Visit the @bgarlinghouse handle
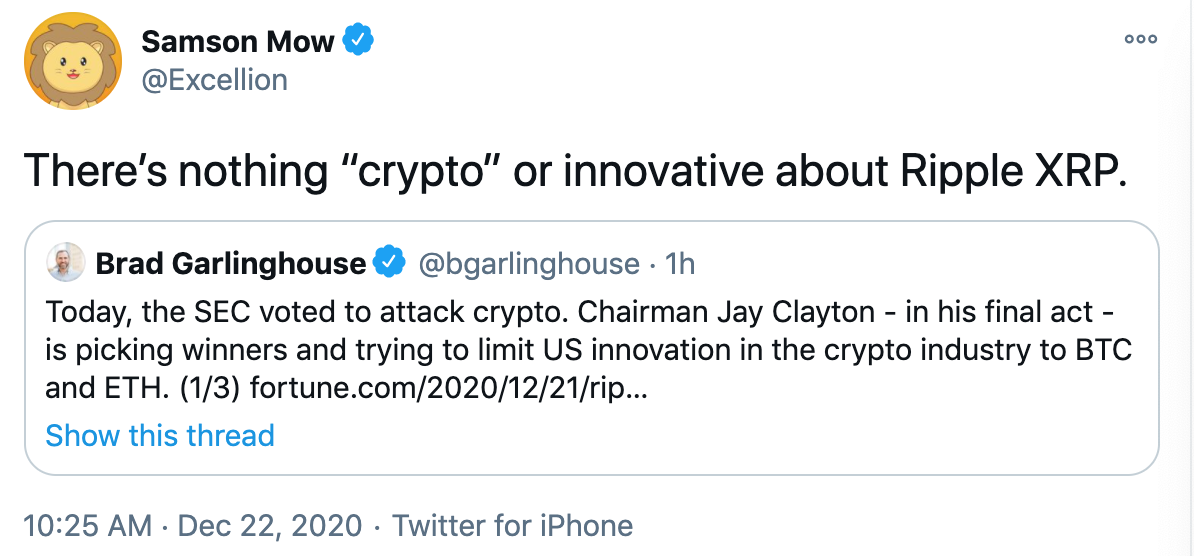Viewport: 1194px width, 556px height. click(x=529, y=264)
